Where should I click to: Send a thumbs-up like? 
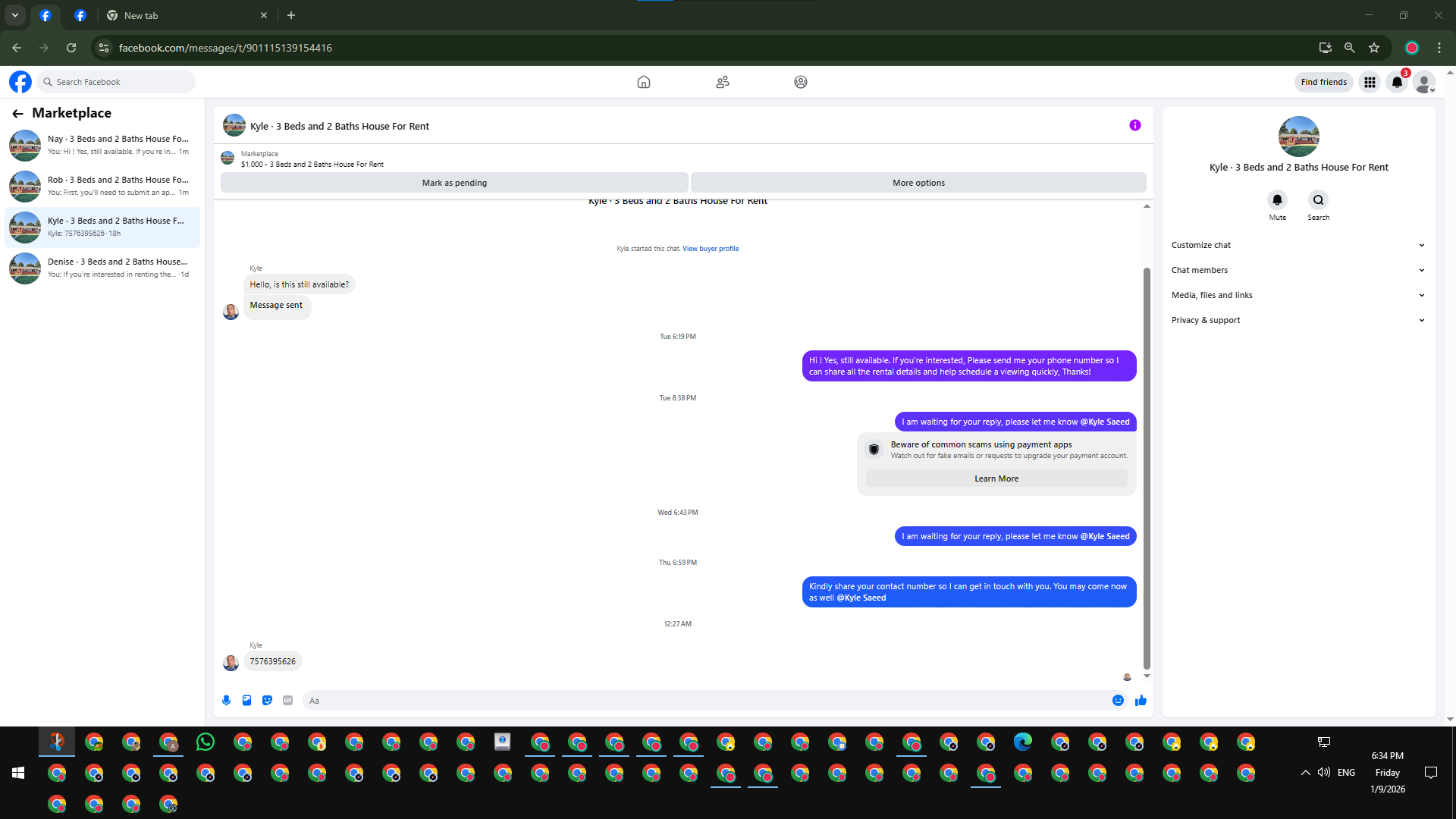1141,701
